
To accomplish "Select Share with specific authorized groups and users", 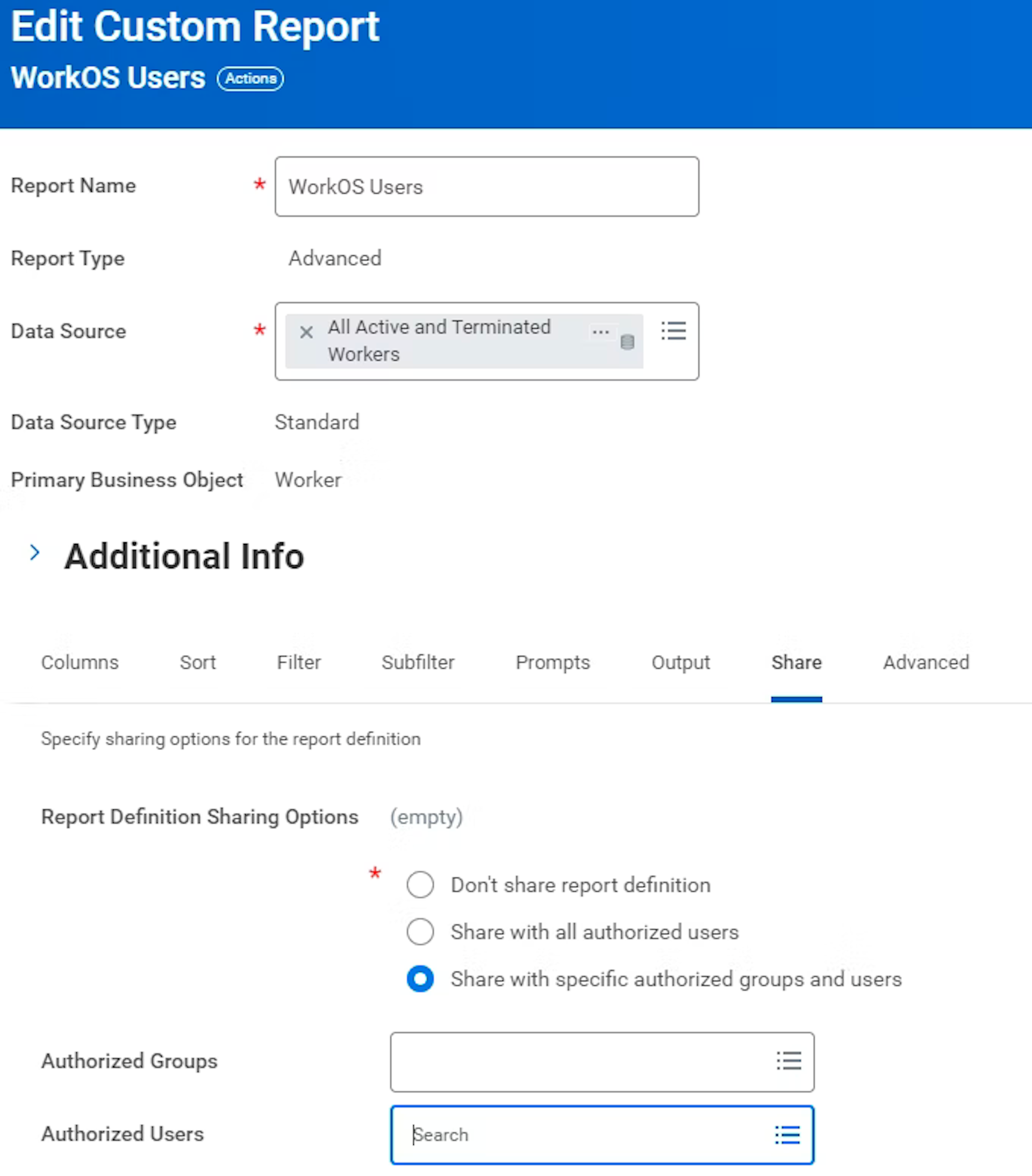I will [x=420, y=979].
